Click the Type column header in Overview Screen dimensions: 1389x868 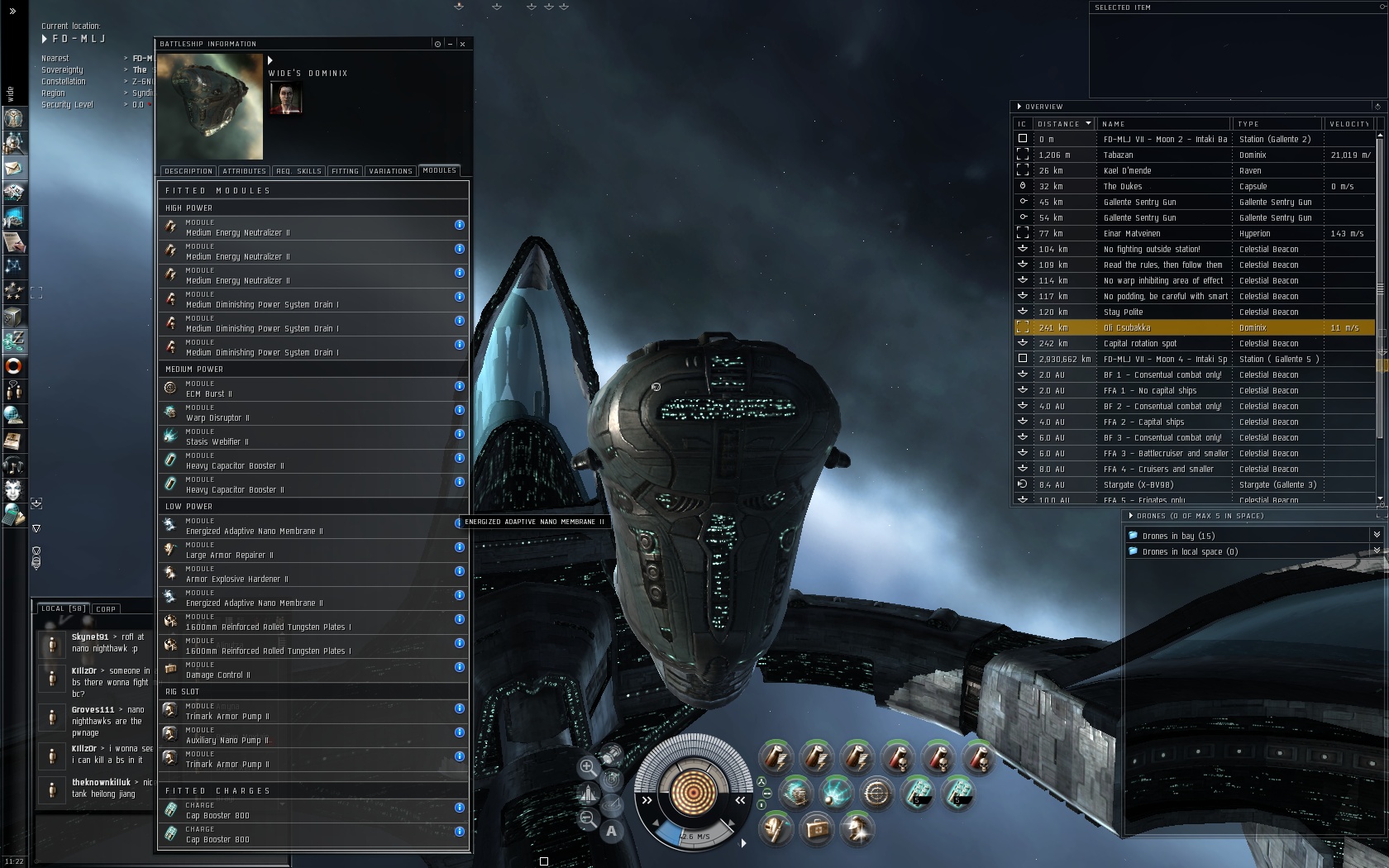1279,124
